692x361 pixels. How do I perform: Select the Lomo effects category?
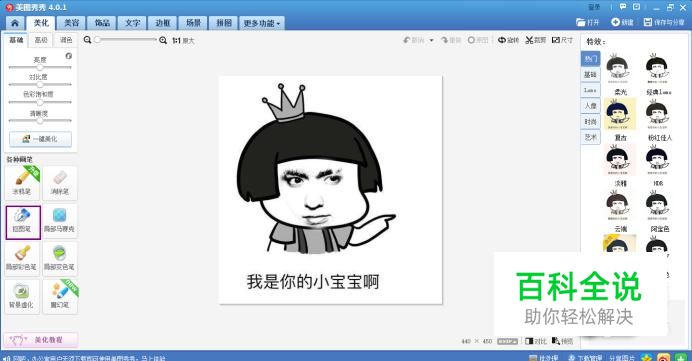point(590,90)
